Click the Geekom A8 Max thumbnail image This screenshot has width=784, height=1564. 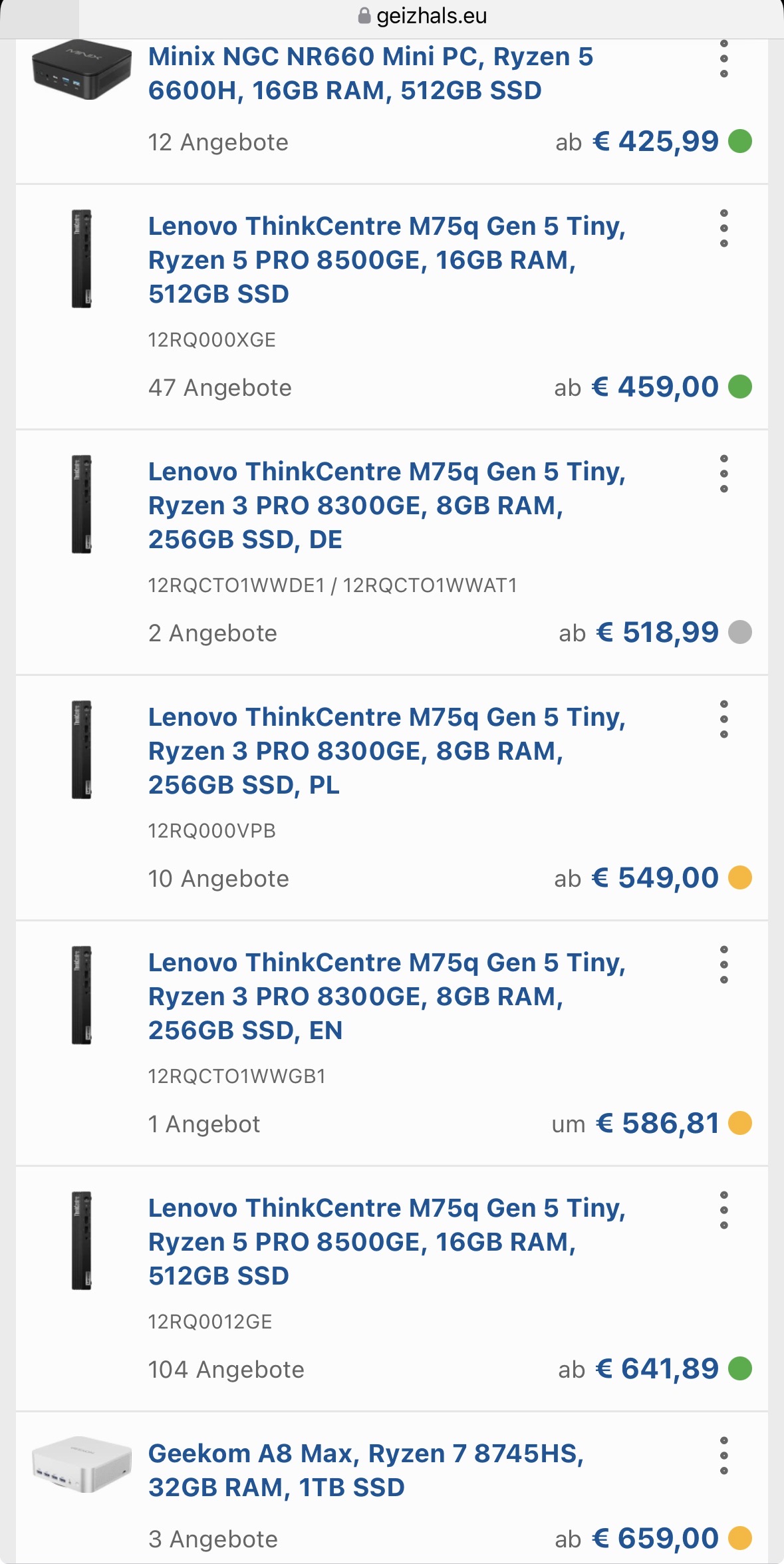[82, 1464]
